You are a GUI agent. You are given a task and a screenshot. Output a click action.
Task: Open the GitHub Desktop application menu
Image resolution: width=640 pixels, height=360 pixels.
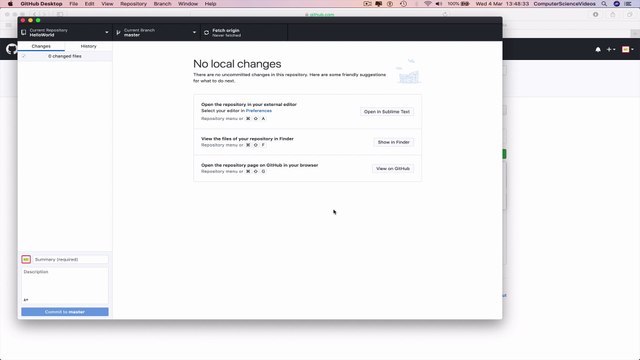point(41,4)
